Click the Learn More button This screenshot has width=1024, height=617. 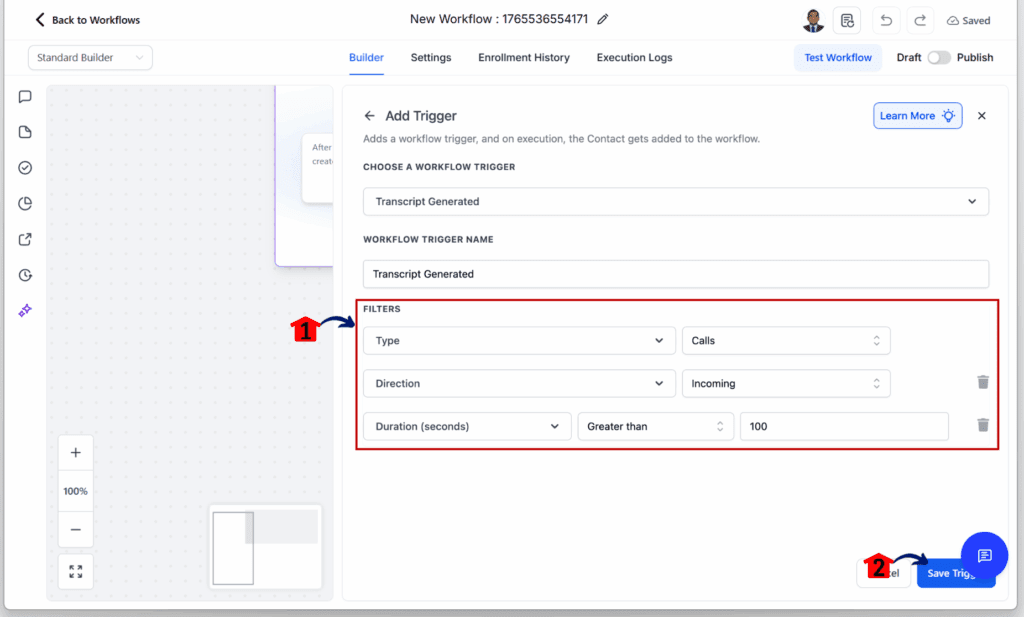coord(916,115)
